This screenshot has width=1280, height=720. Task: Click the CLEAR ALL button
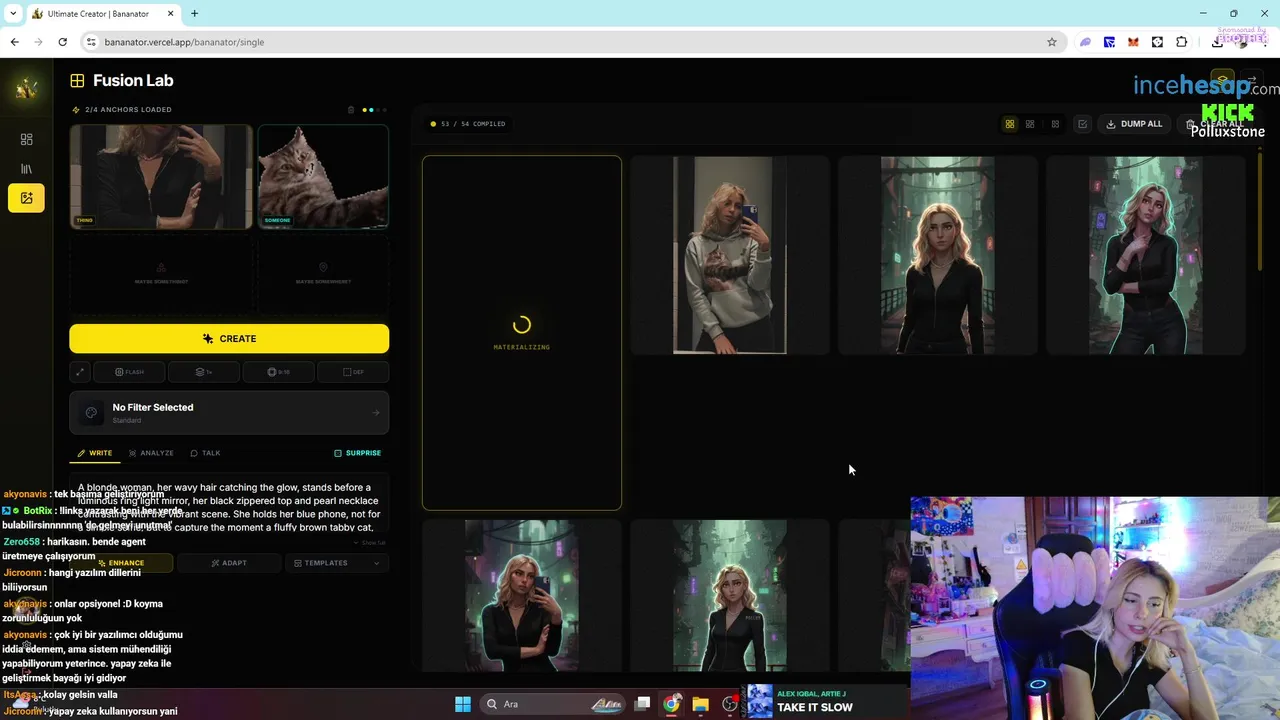1216,124
